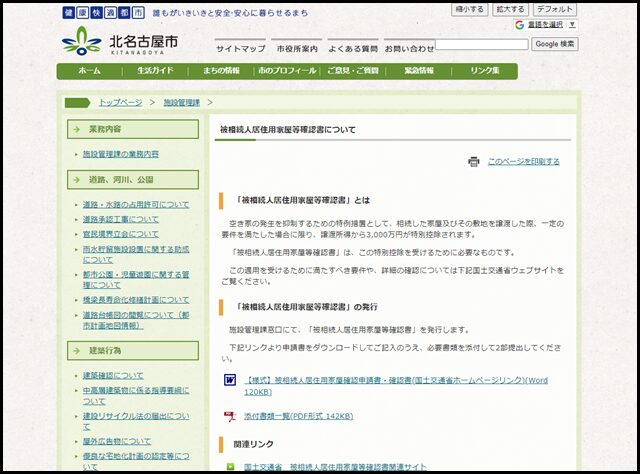Viewport: 640px width, 474px height.
Task: Click the green arrow beside 道路、河川、公園
Action: (x=76, y=180)
